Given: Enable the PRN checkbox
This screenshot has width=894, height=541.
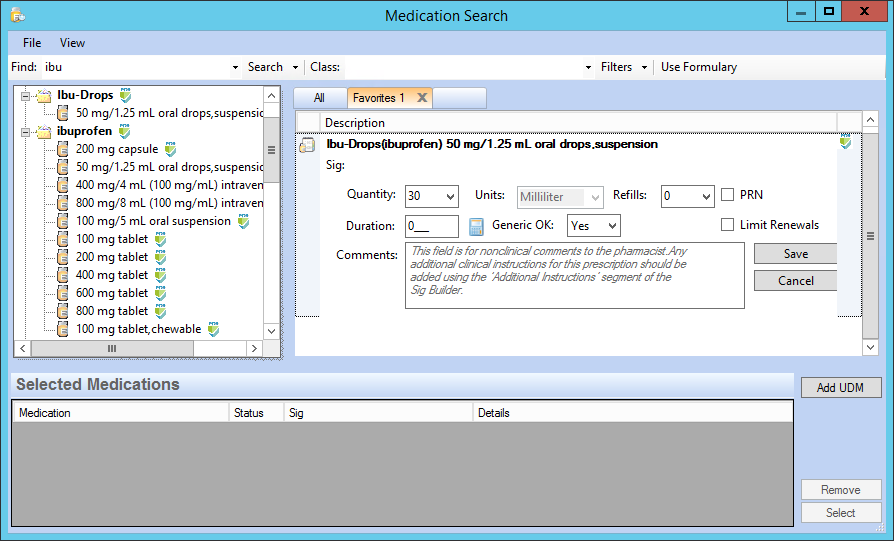Looking at the screenshot, I should 728,195.
